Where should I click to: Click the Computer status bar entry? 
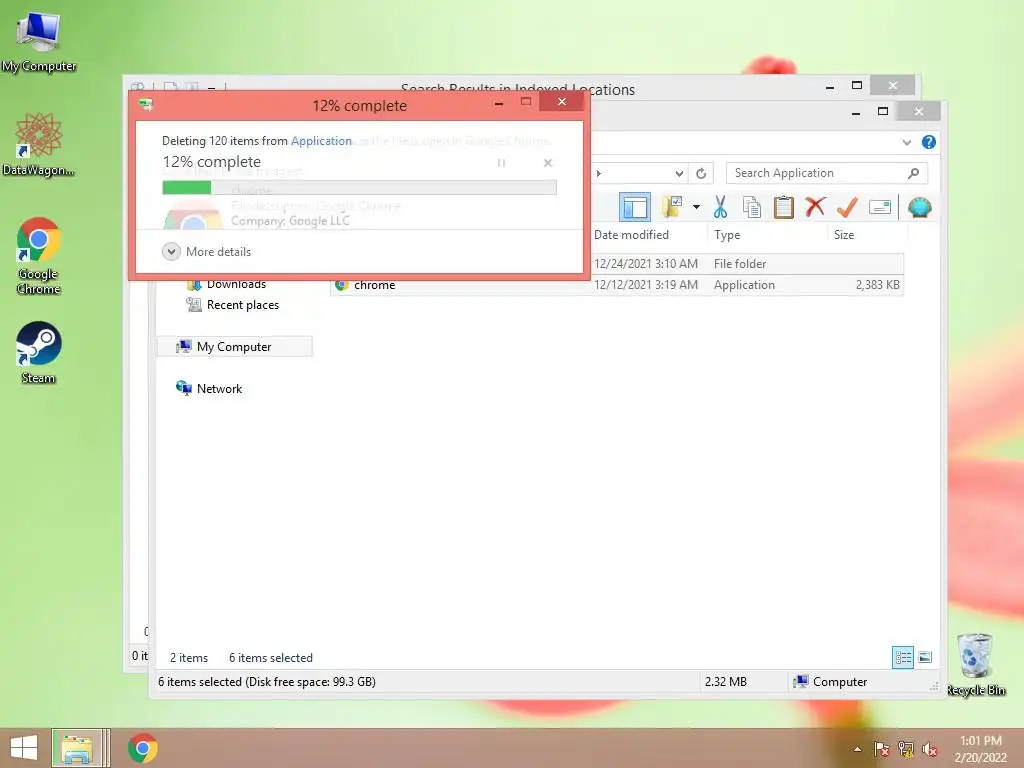[x=830, y=682]
